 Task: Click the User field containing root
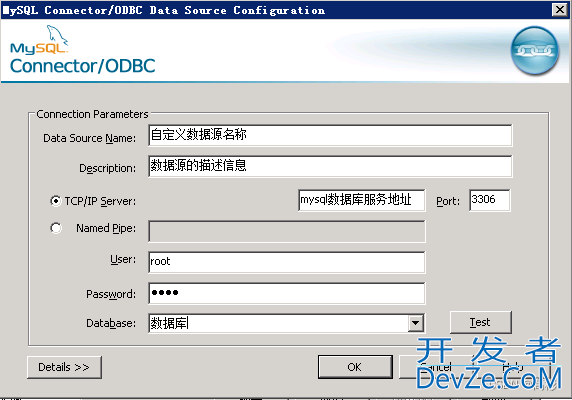[x=287, y=262]
